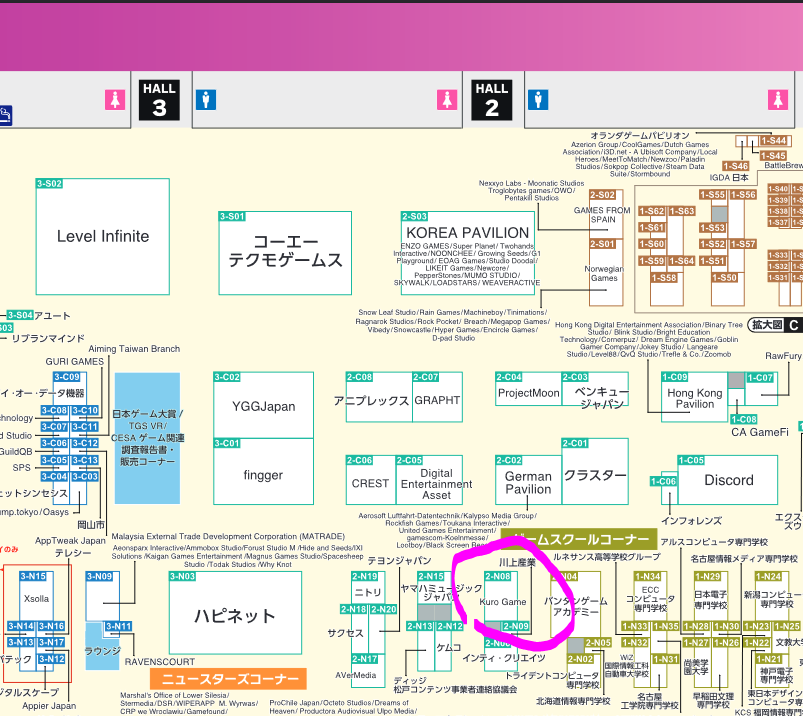Click the Aiming Taiwan Branch label

(x=134, y=349)
